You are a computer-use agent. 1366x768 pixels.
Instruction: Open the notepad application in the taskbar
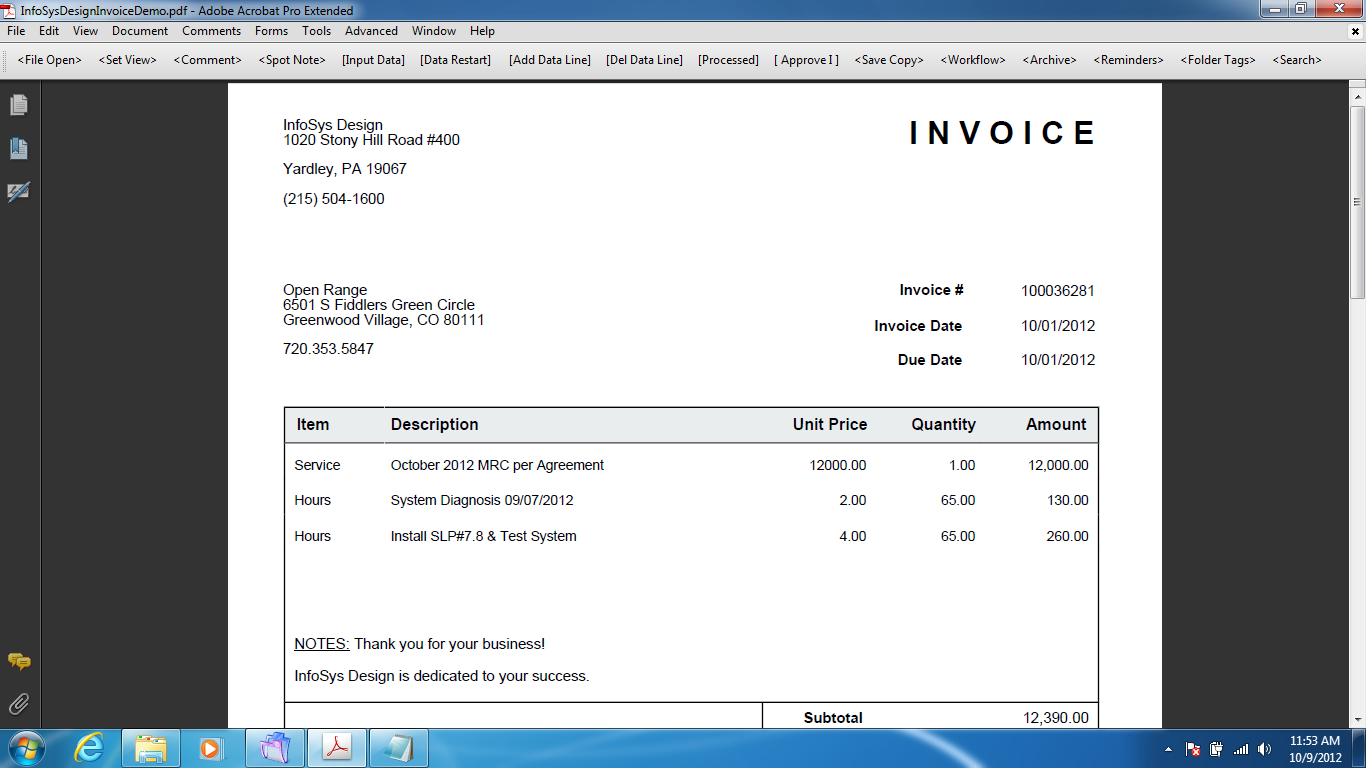tap(399, 748)
